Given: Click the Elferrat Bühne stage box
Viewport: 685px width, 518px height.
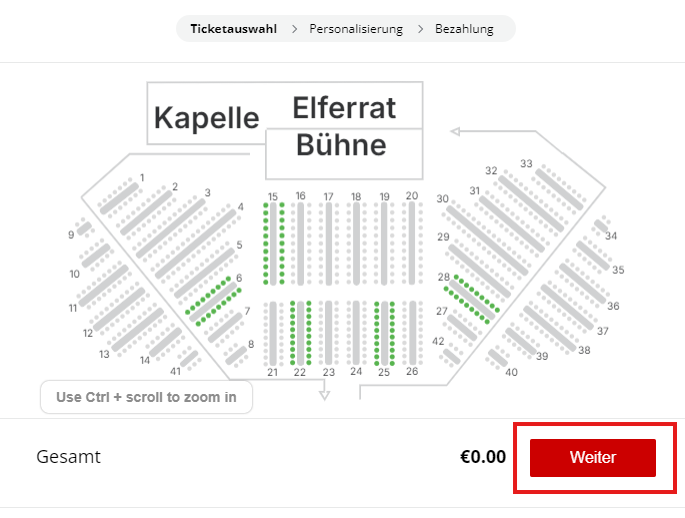Looking at the screenshot, I should (x=344, y=127).
